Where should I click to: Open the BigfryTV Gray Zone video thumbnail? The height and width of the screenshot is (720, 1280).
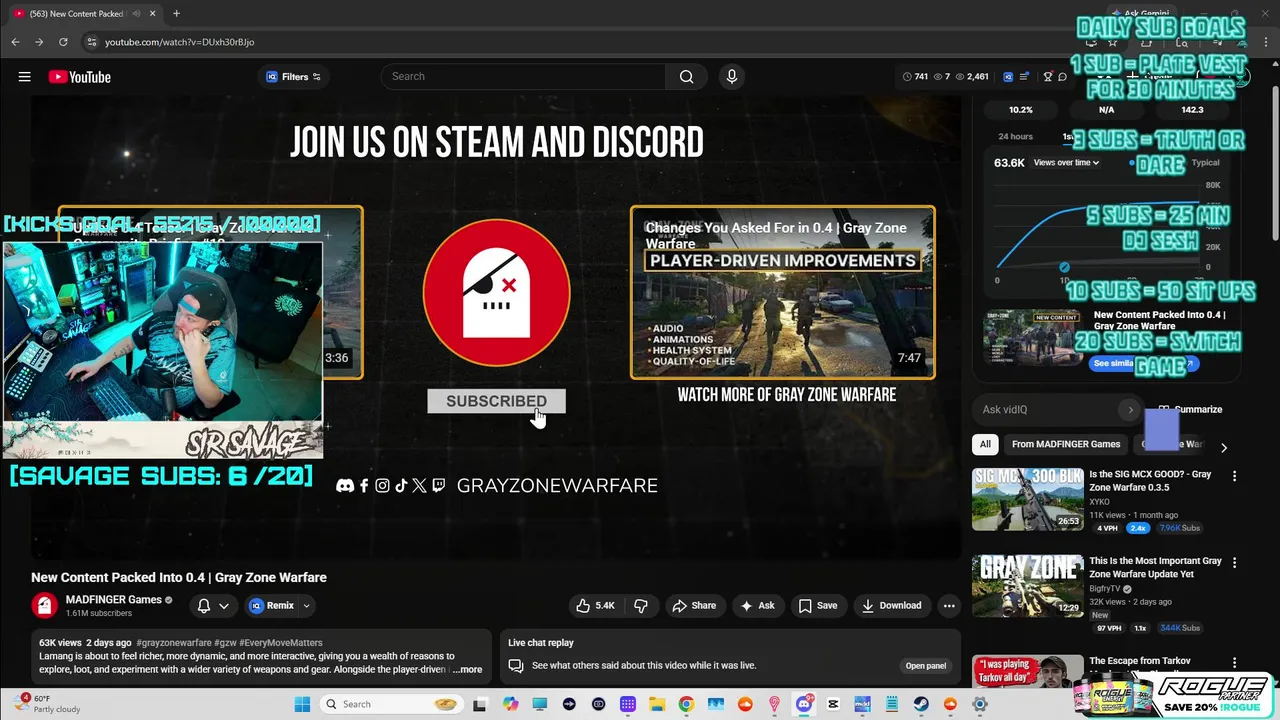click(x=1027, y=585)
